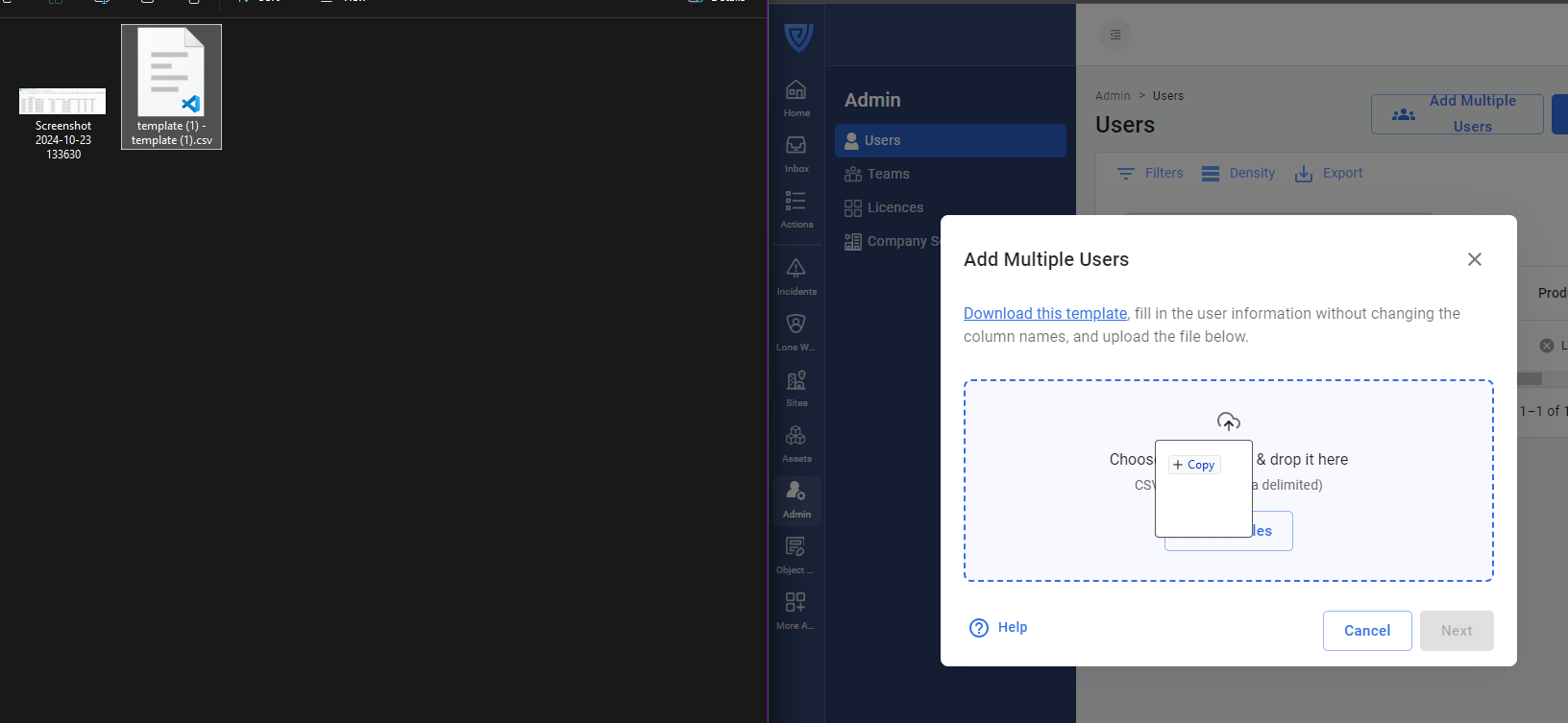The image size is (1568, 723).
Task: Open the Help link in dialog
Action: click(x=999, y=627)
